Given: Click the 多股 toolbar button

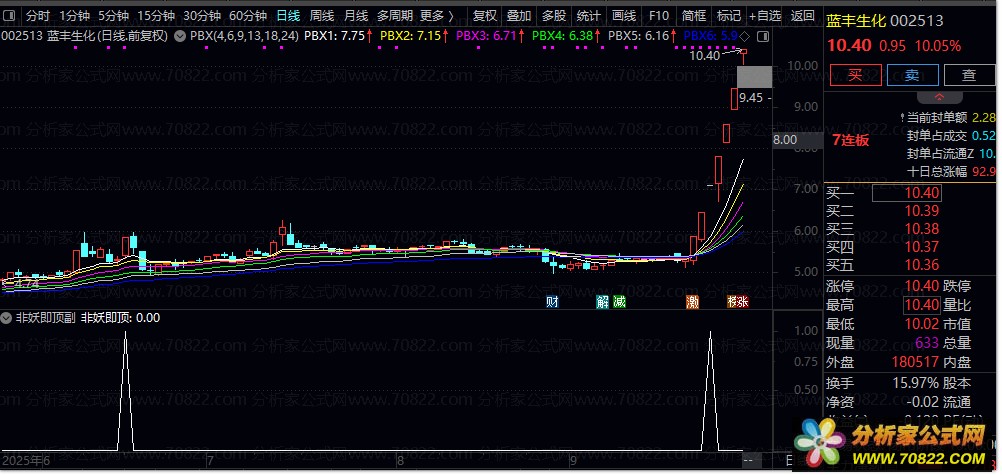Looking at the screenshot, I should click(553, 16).
